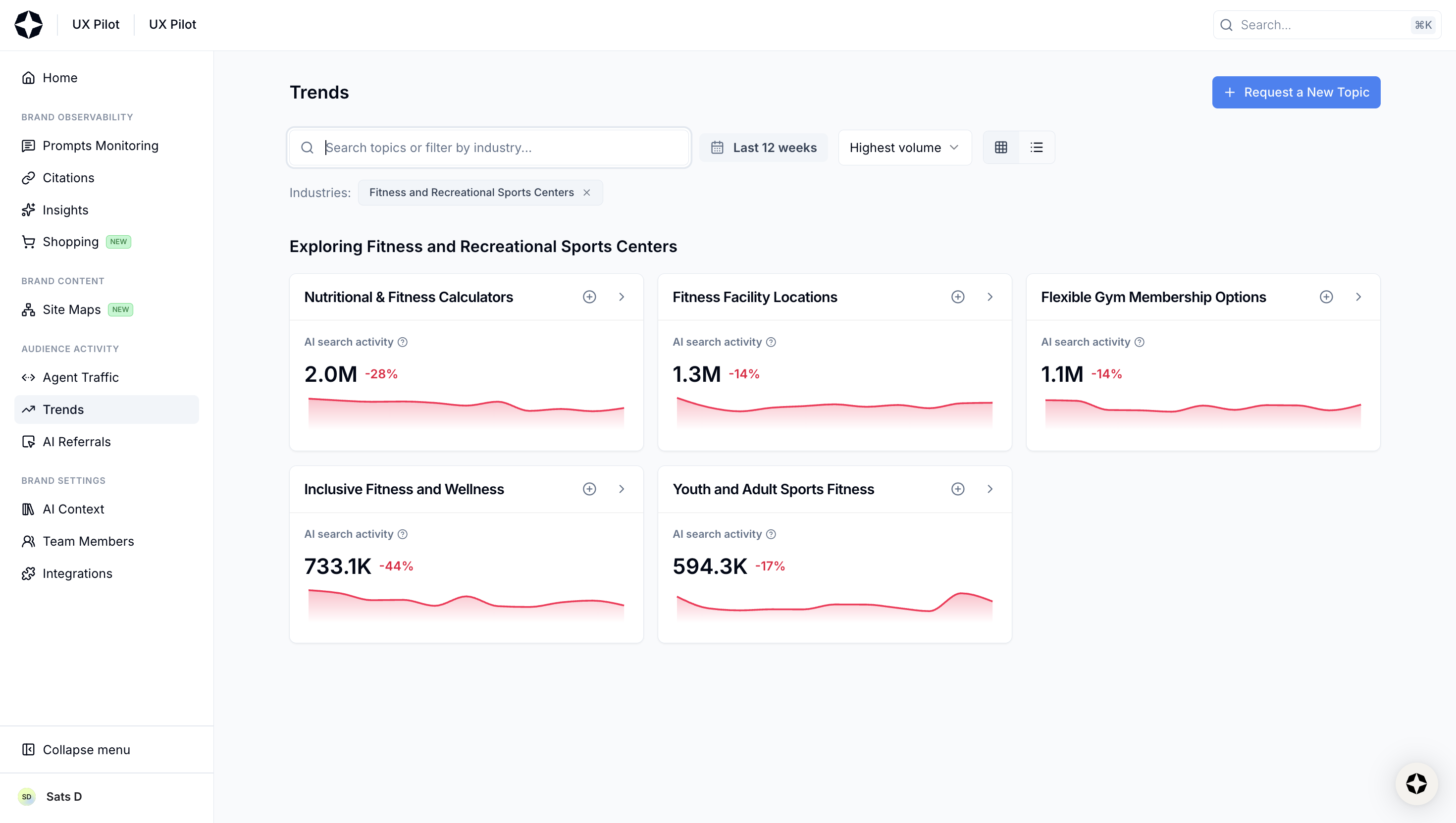Click Request a New Topic button

[x=1296, y=92]
